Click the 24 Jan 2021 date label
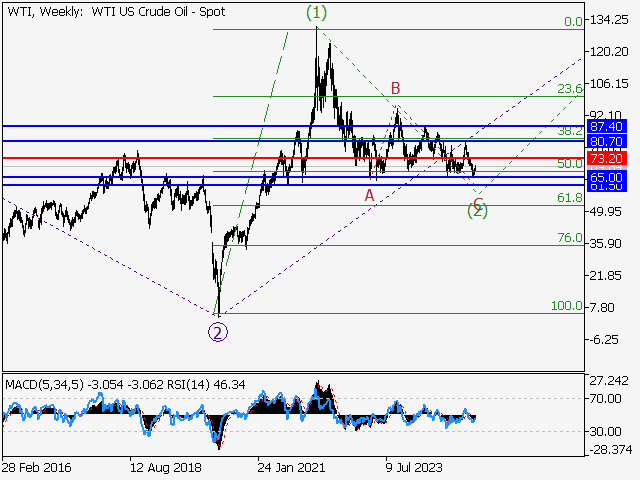 coord(290,466)
